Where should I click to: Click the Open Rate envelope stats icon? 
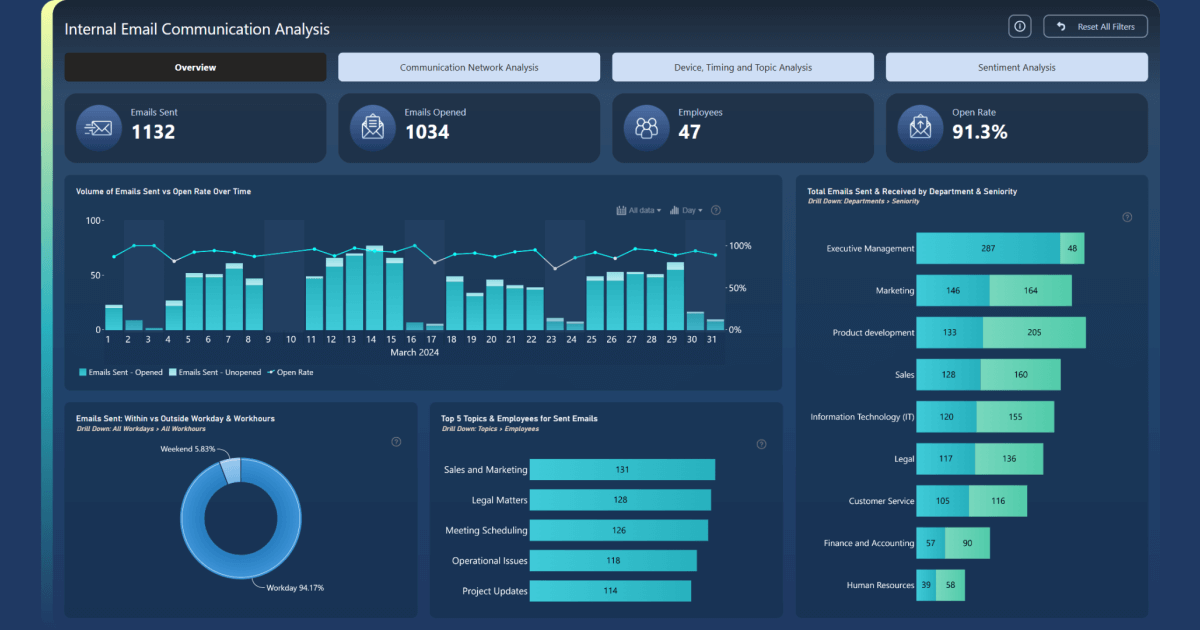point(919,127)
